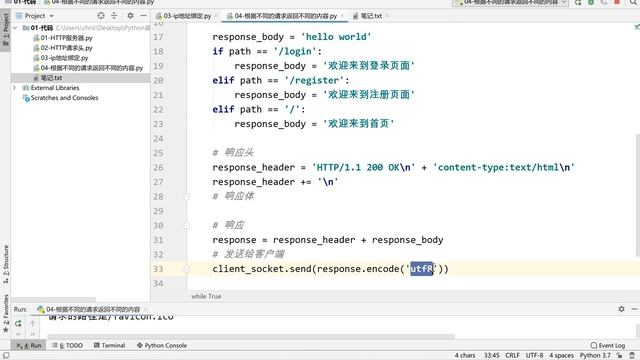
Task: Expand External Libraries node
Action: tap(15, 88)
